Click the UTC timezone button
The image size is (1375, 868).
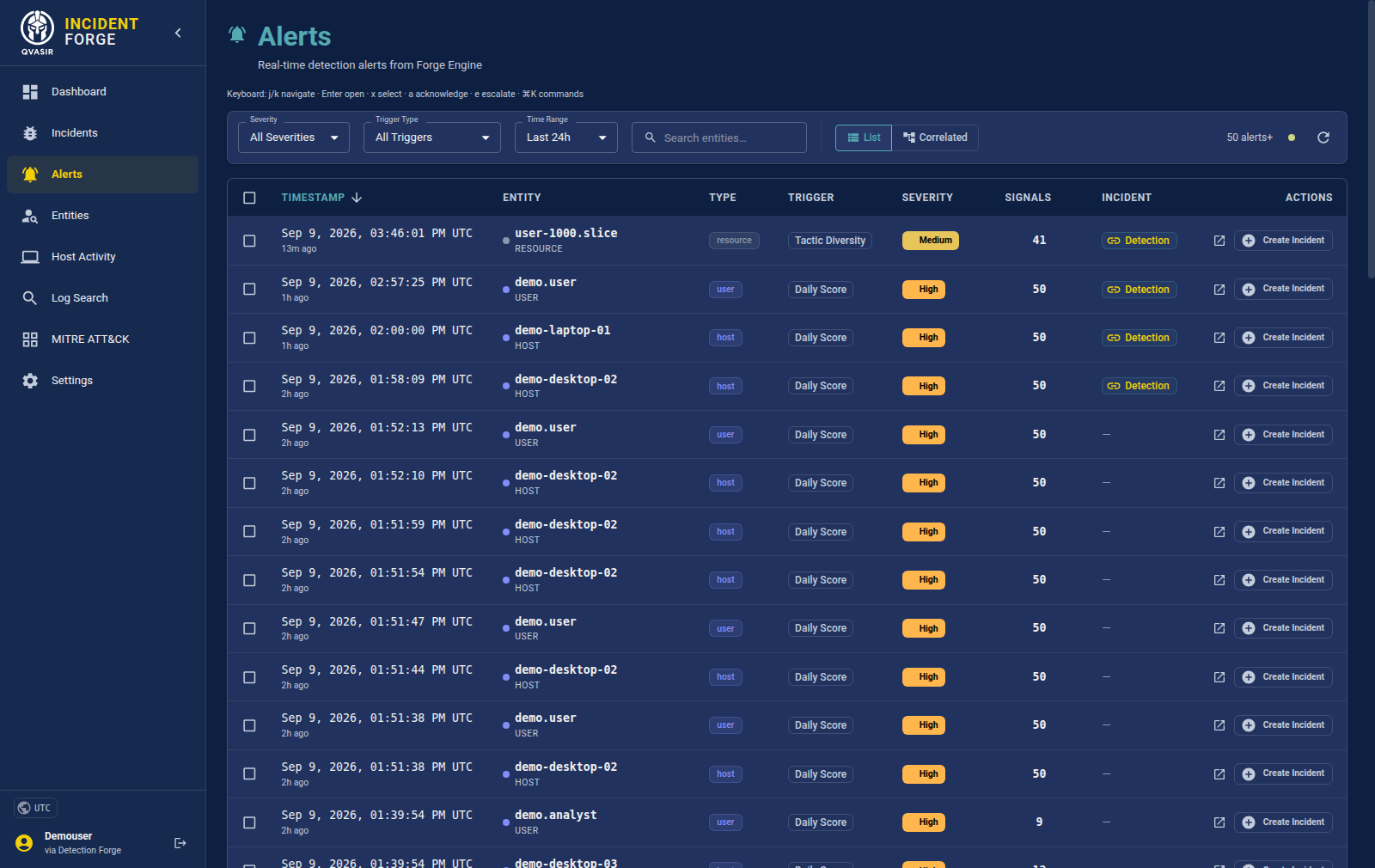pyautogui.click(x=35, y=808)
